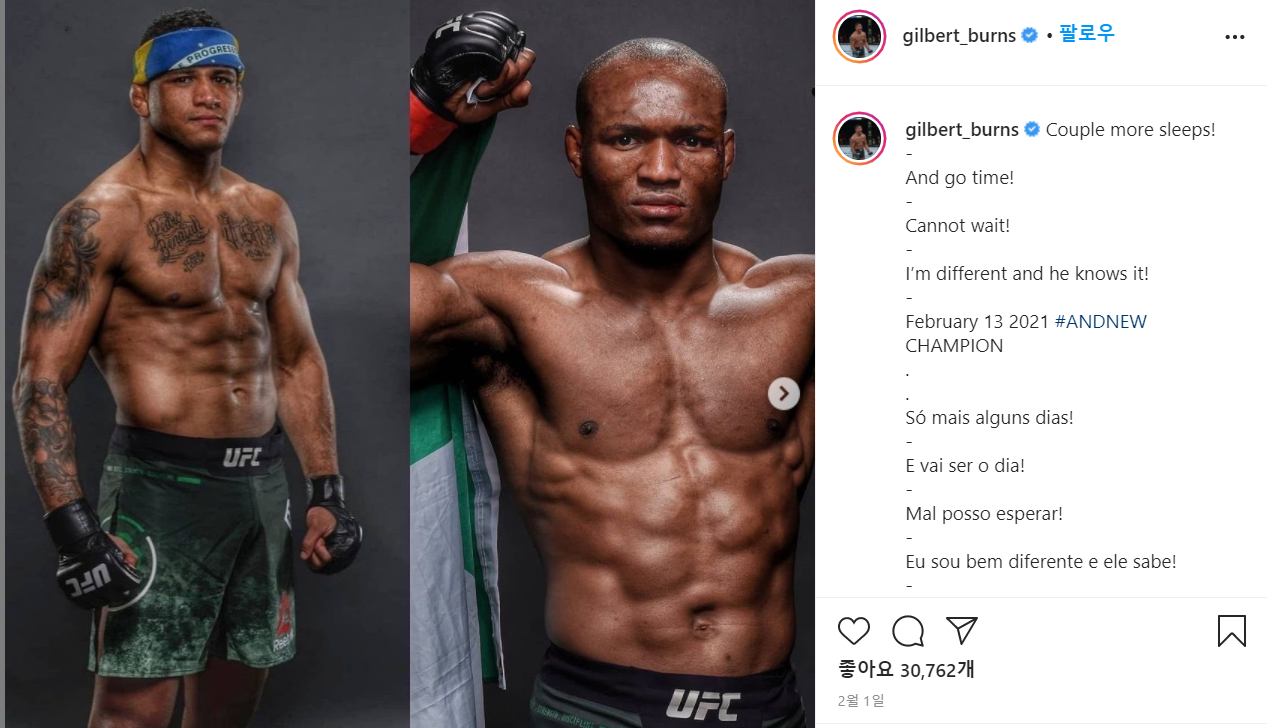Share the post using the paper plane icon
1267x728 pixels.
[x=961, y=631]
